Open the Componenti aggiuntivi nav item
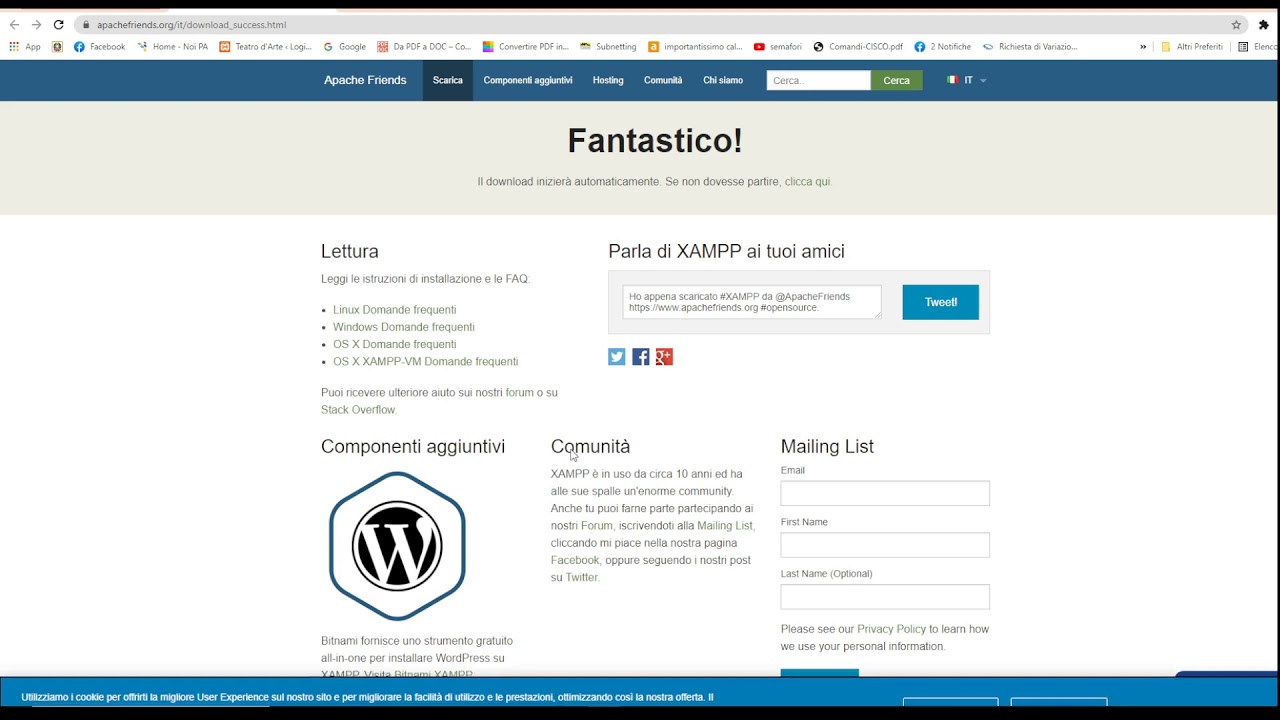Image resolution: width=1280 pixels, height=720 pixels. point(528,80)
